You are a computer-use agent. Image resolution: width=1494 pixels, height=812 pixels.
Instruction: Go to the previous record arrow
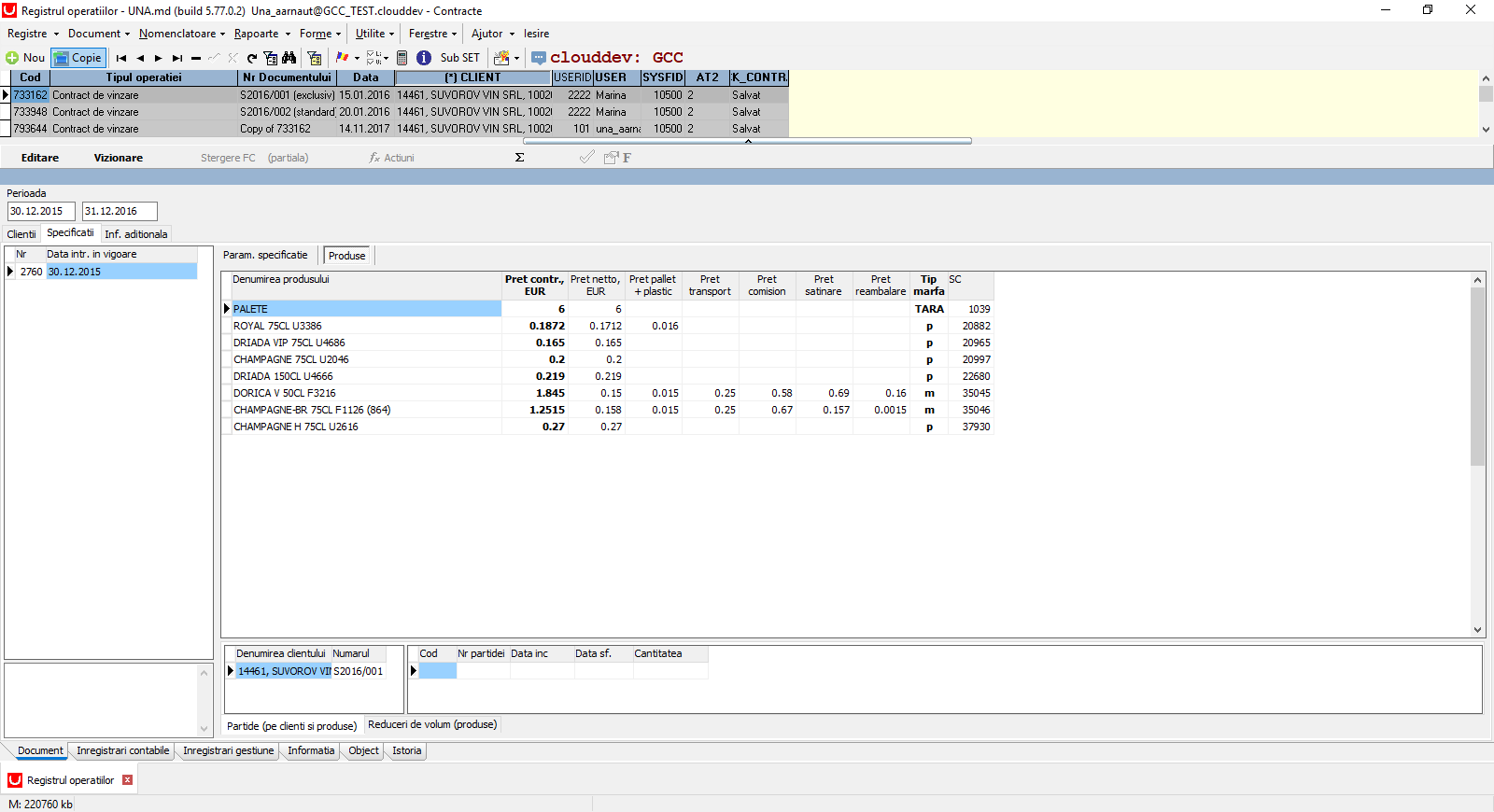pos(140,58)
